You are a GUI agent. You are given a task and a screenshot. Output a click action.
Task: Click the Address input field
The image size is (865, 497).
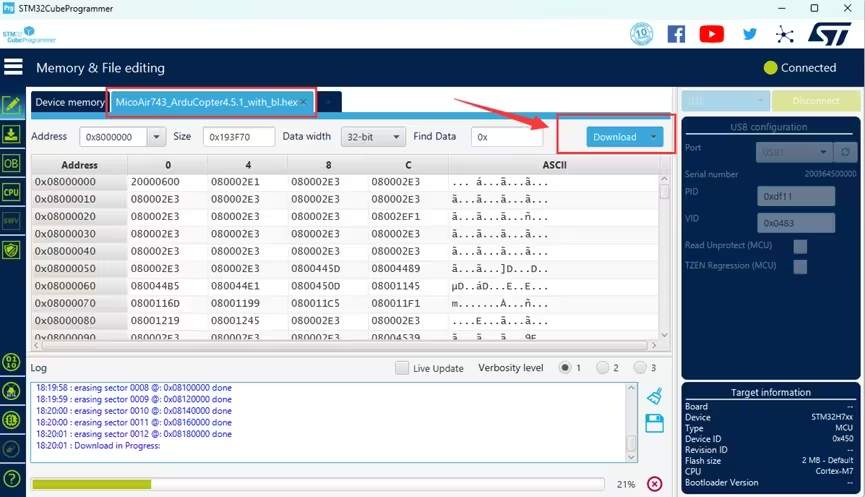(x=113, y=137)
